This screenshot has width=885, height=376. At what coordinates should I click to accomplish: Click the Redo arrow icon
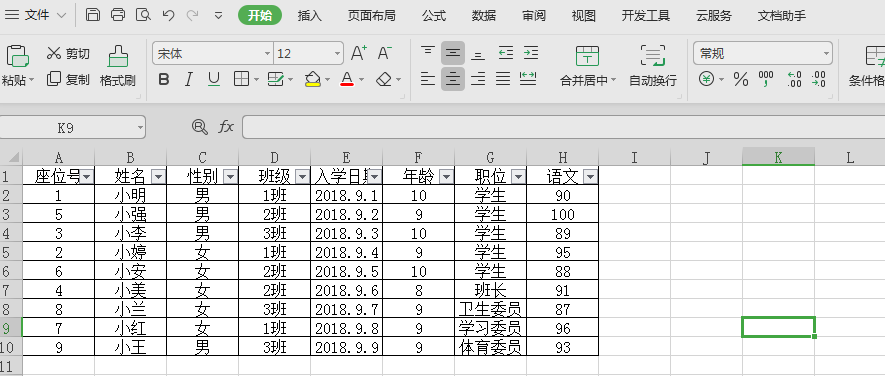192,15
